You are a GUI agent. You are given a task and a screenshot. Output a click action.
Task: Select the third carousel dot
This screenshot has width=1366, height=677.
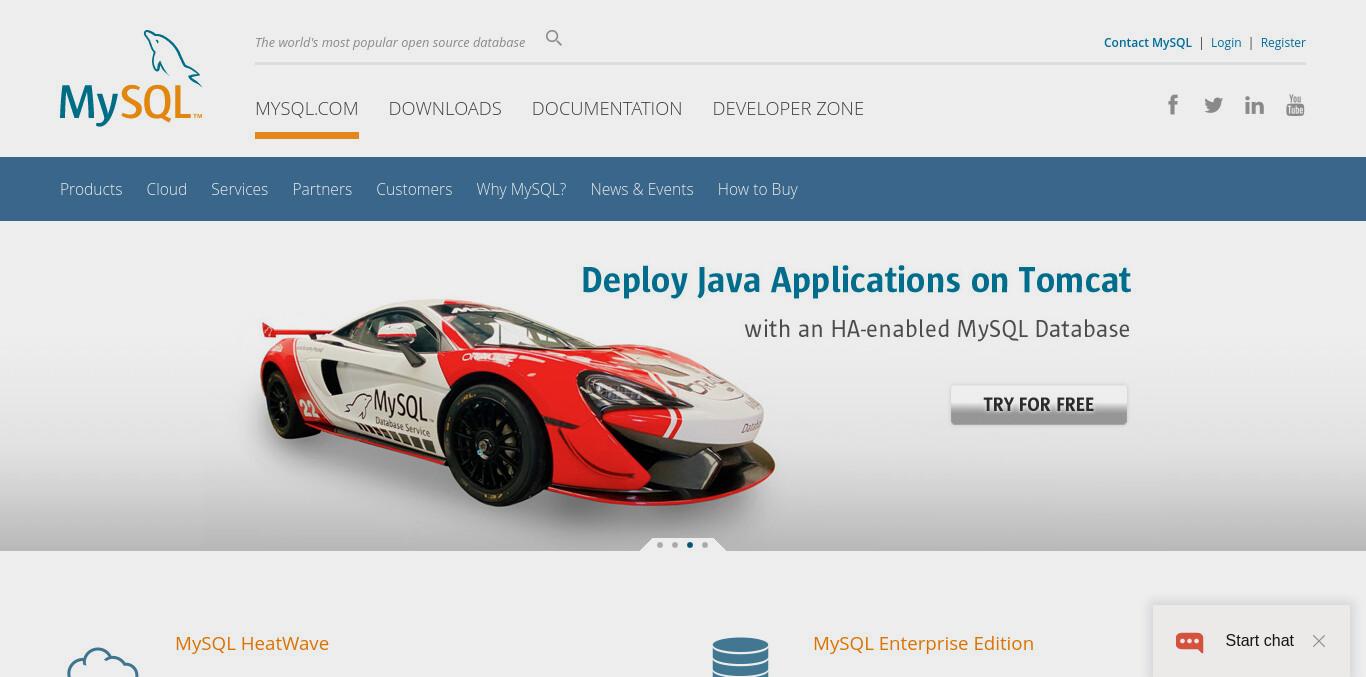(x=690, y=545)
